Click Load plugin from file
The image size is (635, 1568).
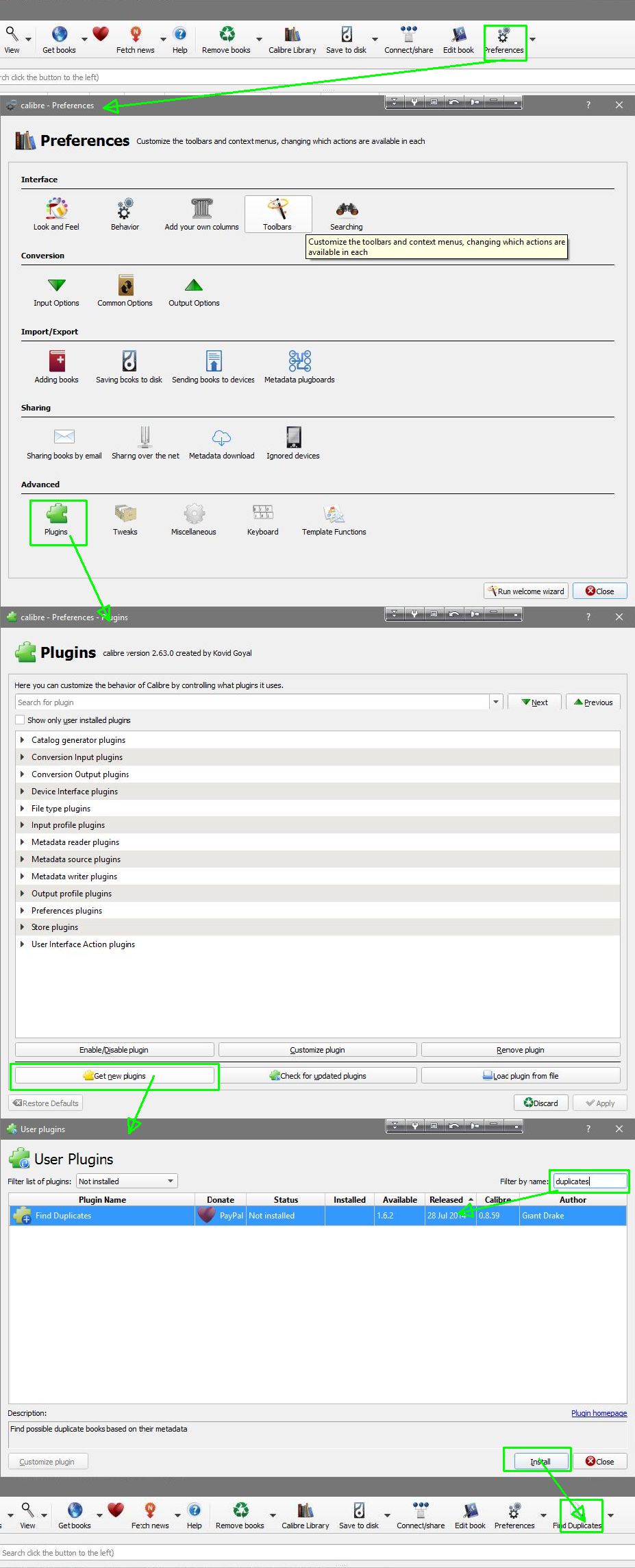pos(521,1075)
